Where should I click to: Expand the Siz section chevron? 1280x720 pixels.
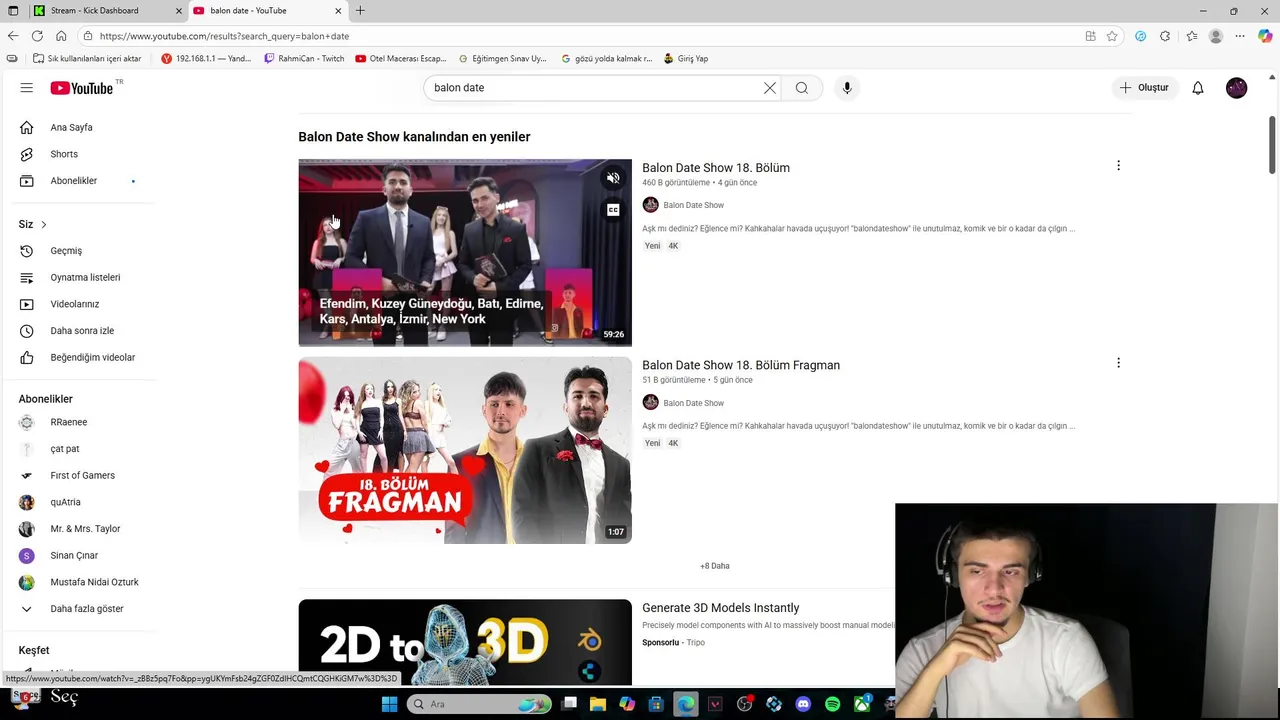(x=43, y=224)
